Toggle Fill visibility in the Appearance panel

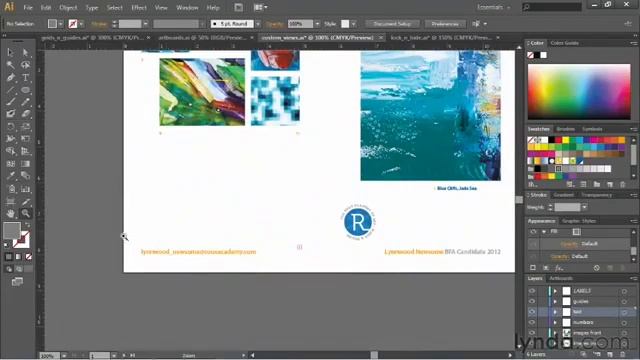pyautogui.click(x=533, y=231)
